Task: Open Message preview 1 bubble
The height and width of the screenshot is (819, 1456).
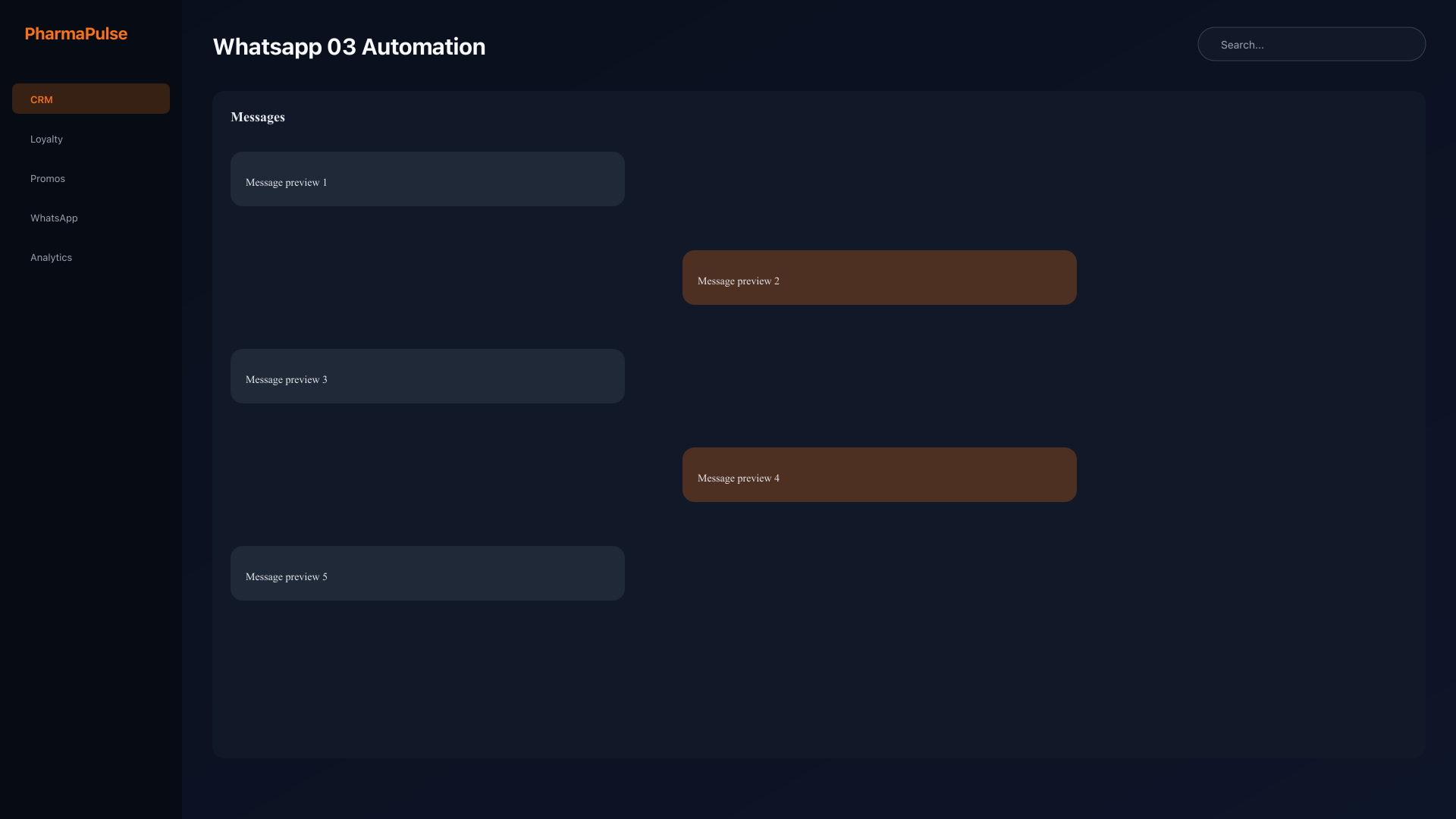Action: point(428,179)
